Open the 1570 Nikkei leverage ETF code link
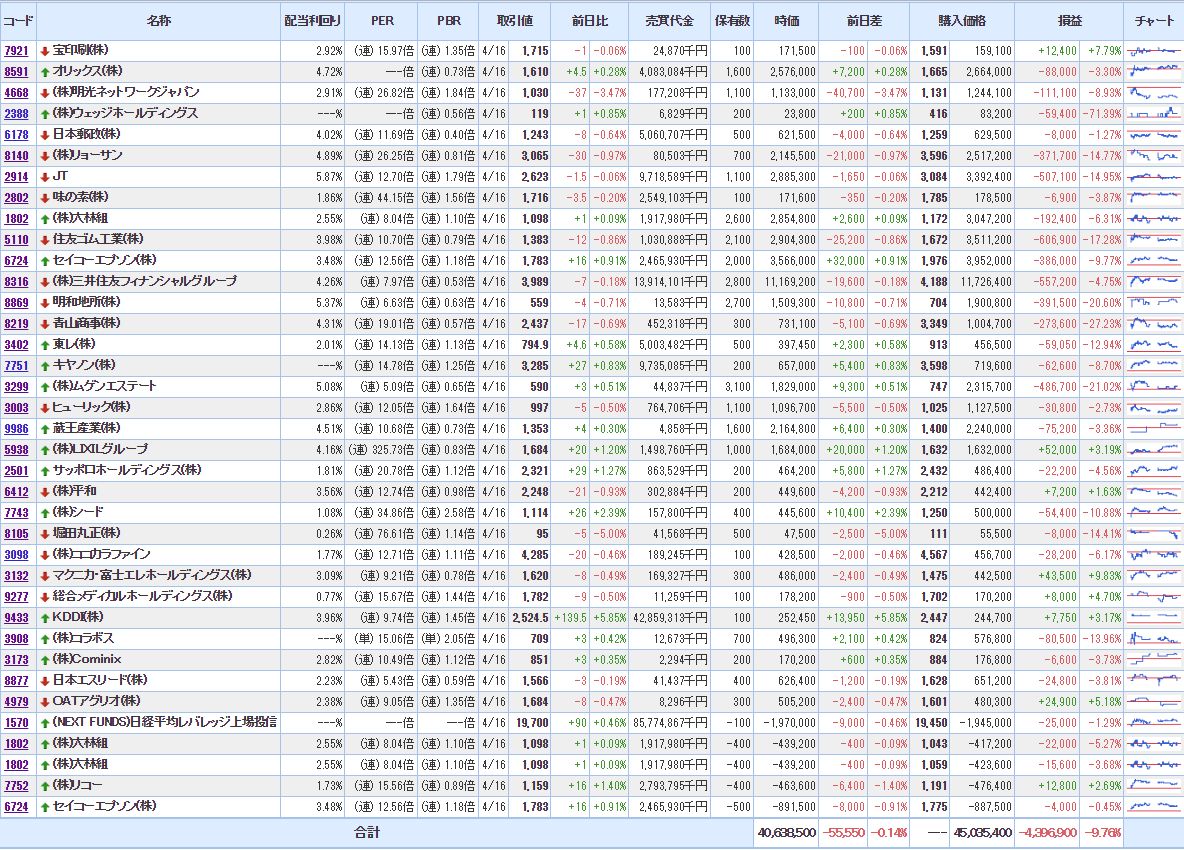The height and width of the screenshot is (850, 1184). (x=17, y=723)
